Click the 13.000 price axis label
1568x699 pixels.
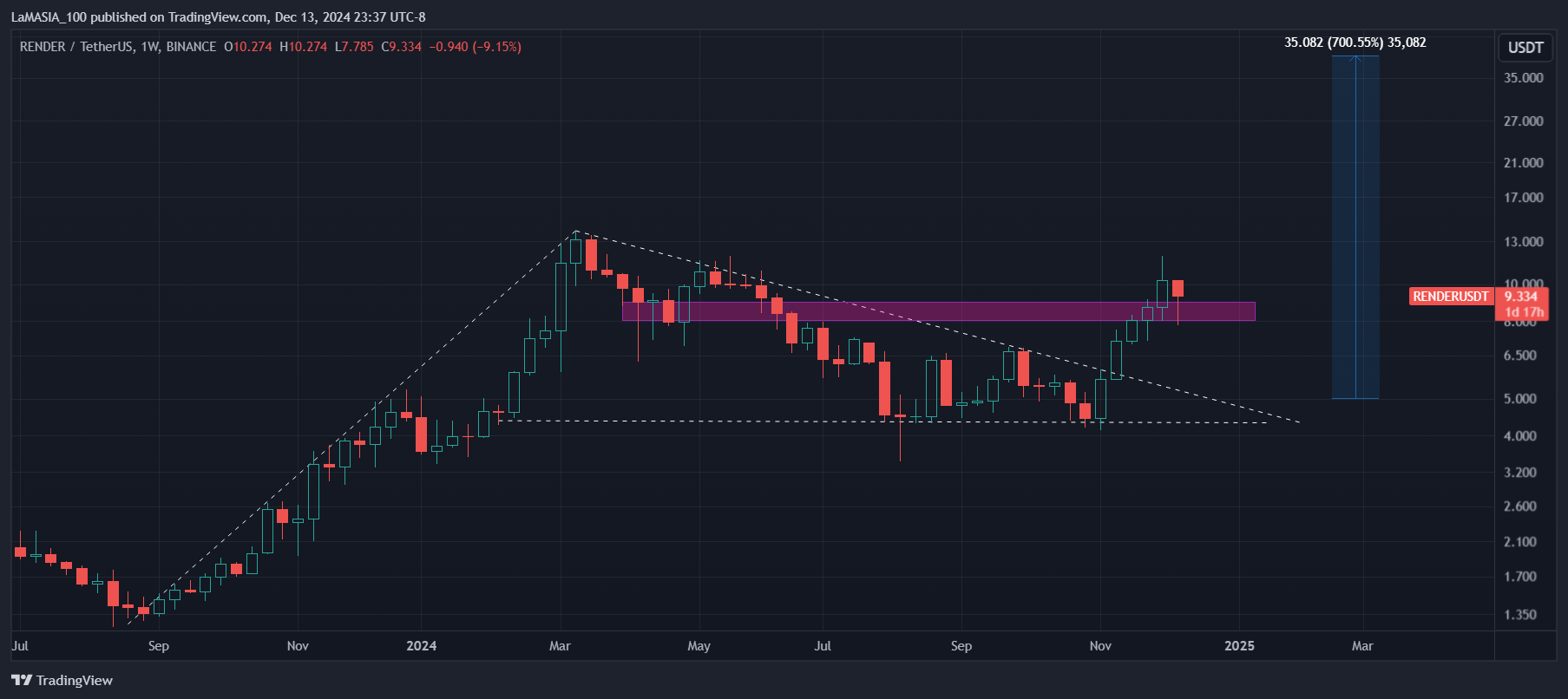(1523, 242)
